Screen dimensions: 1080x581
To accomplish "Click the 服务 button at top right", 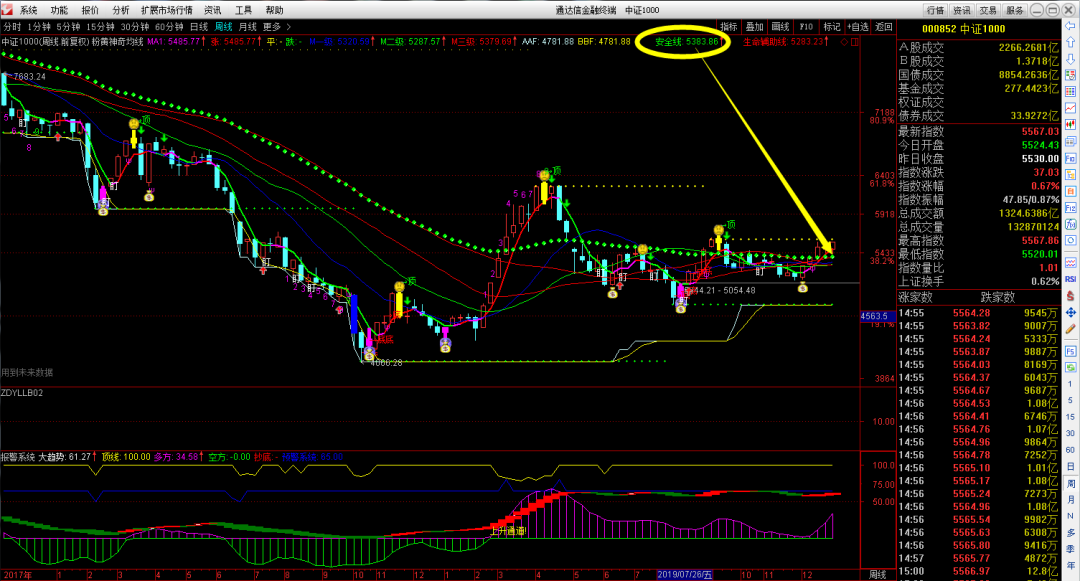I will tap(1015, 10).
